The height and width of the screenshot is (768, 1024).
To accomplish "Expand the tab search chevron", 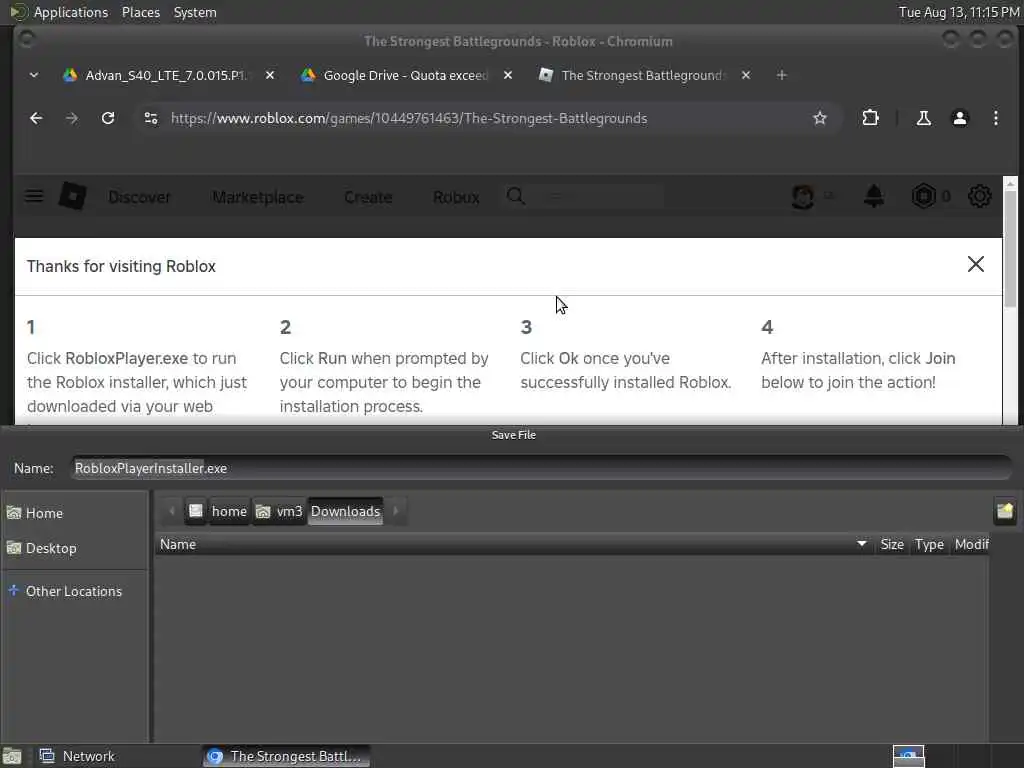I will (33, 76).
